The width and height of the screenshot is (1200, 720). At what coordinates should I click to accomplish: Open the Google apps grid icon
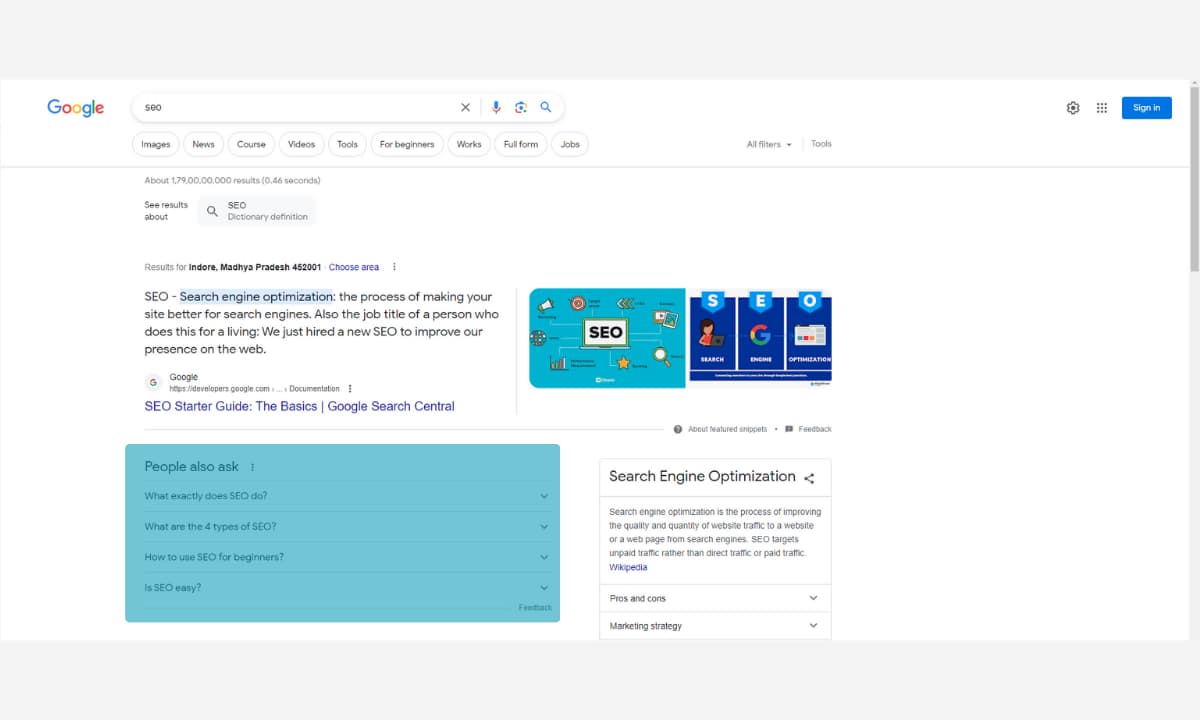point(1102,108)
